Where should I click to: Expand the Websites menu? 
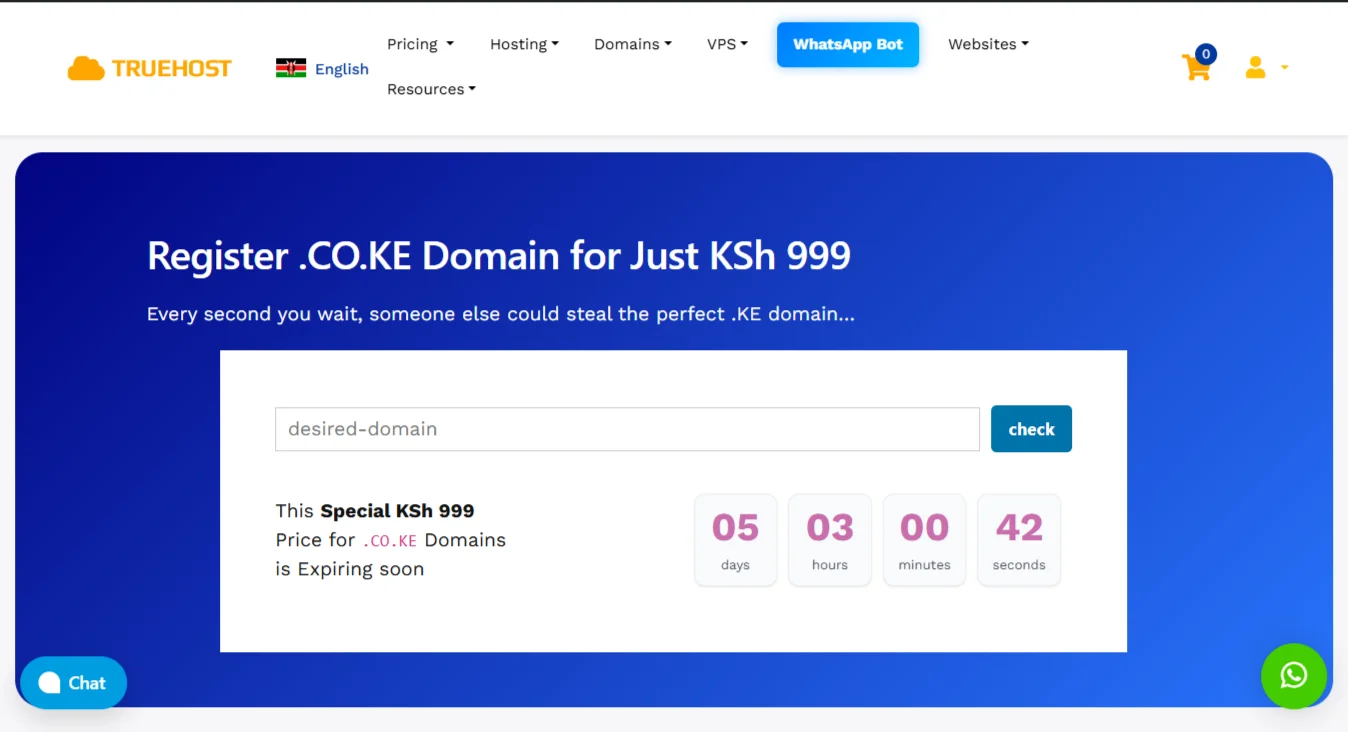click(988, 44)
